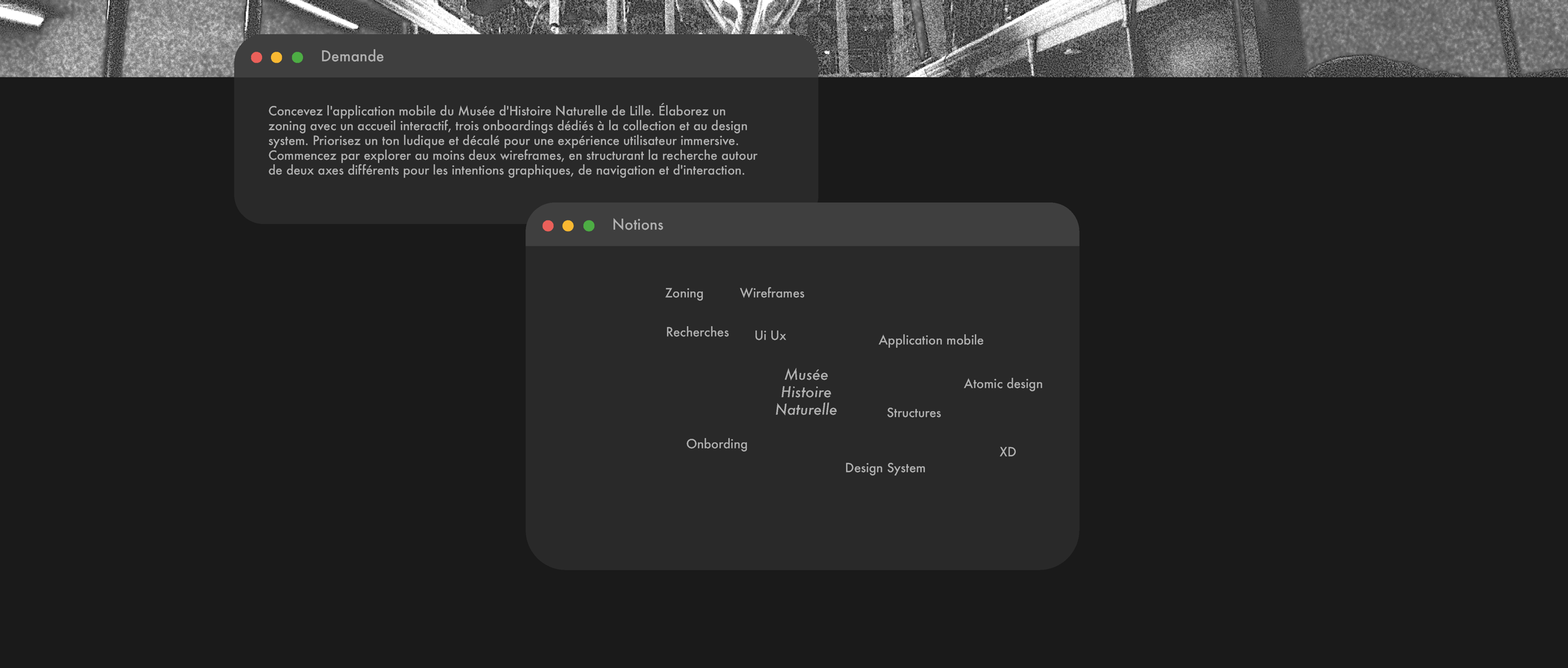Screen dimensions: 1568x668
Task: Select the Zoning notion tag
Action: pyautogui.click(x=684, y=294)
